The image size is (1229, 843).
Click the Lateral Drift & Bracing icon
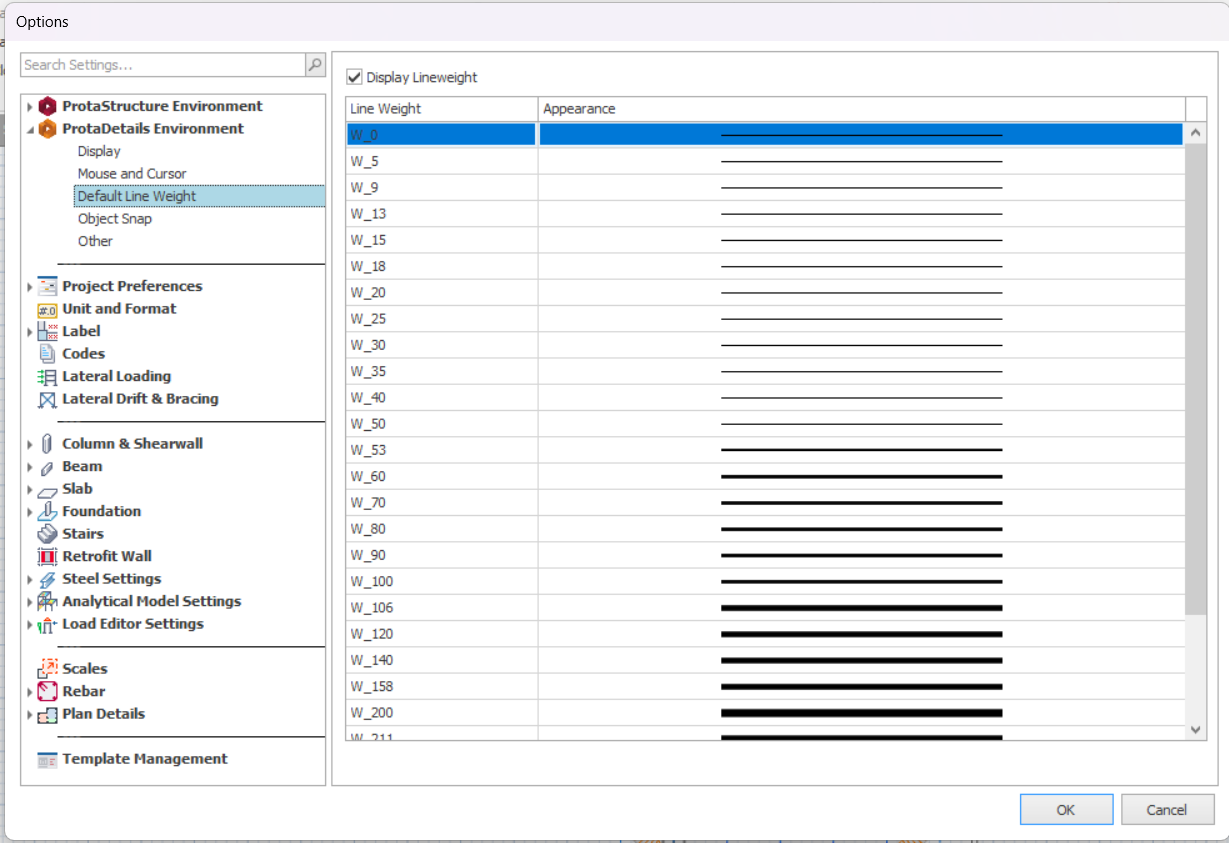[47, 399]
